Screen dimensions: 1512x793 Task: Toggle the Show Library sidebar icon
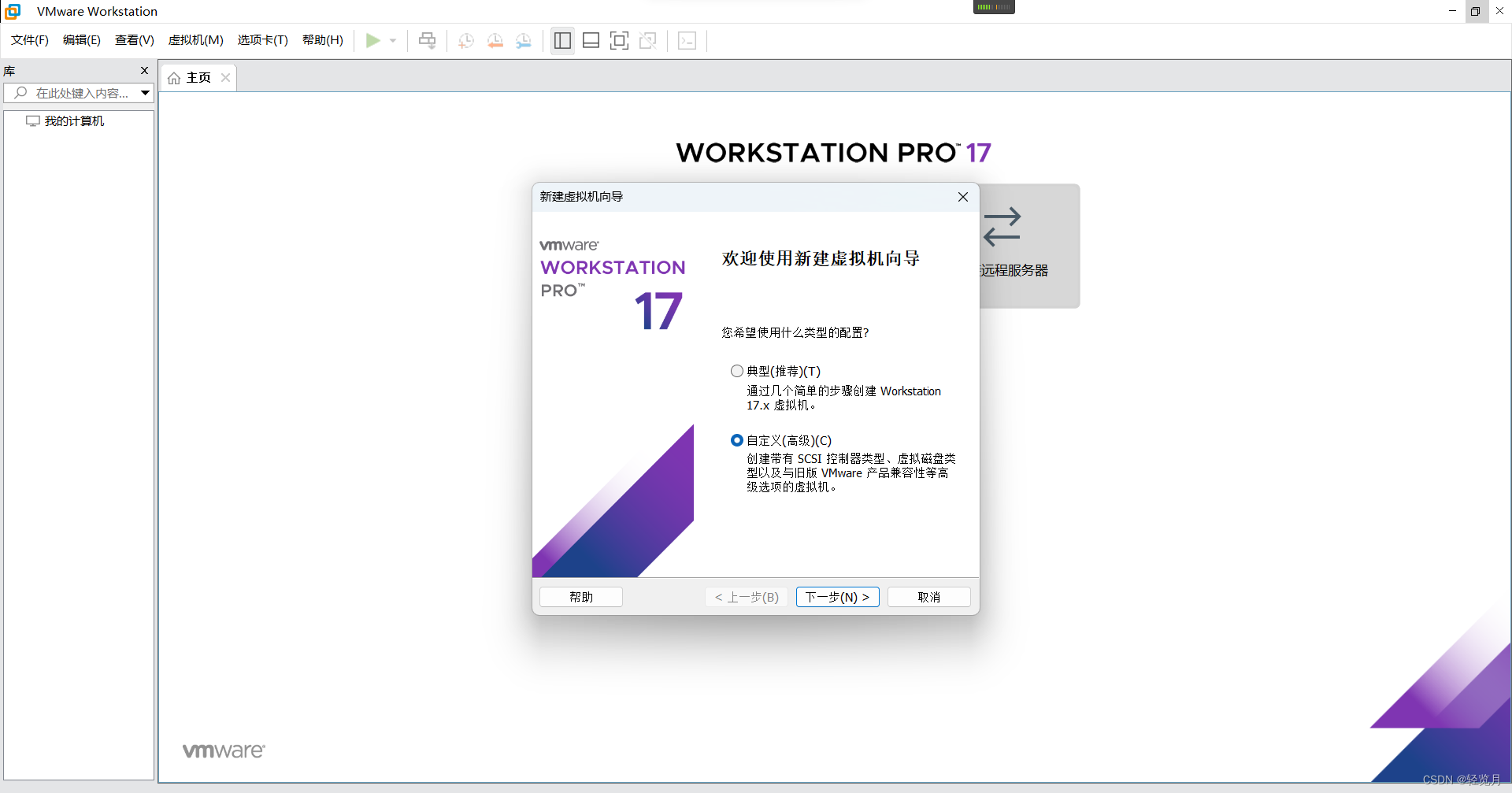(562, 40)
